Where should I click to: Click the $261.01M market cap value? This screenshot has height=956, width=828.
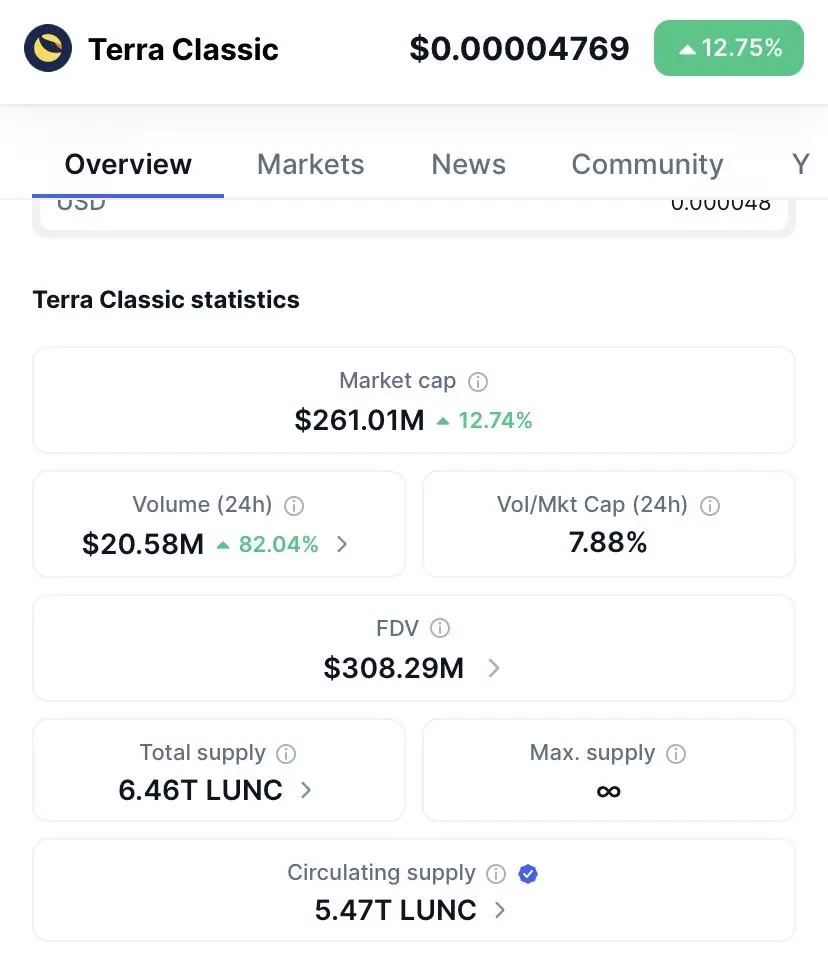tap(360, 420)
